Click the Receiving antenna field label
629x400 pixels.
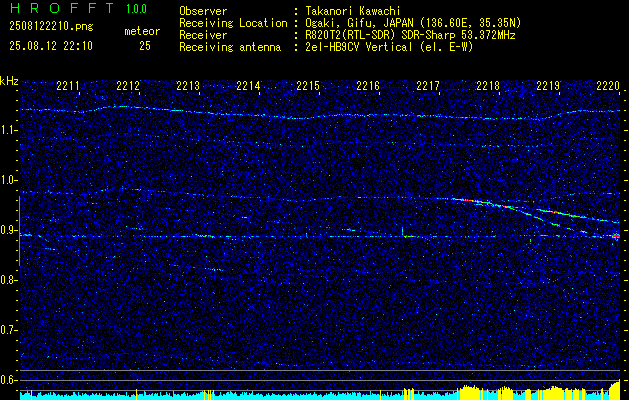pos(230,47)
